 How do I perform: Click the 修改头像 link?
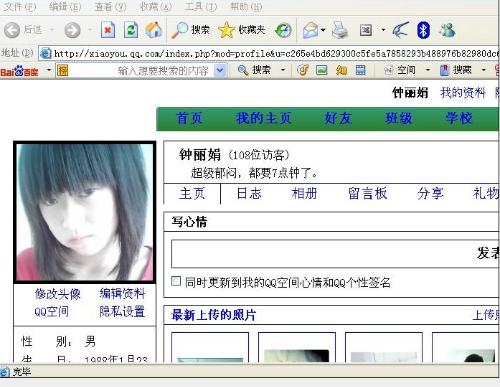(x=58, y=294)
